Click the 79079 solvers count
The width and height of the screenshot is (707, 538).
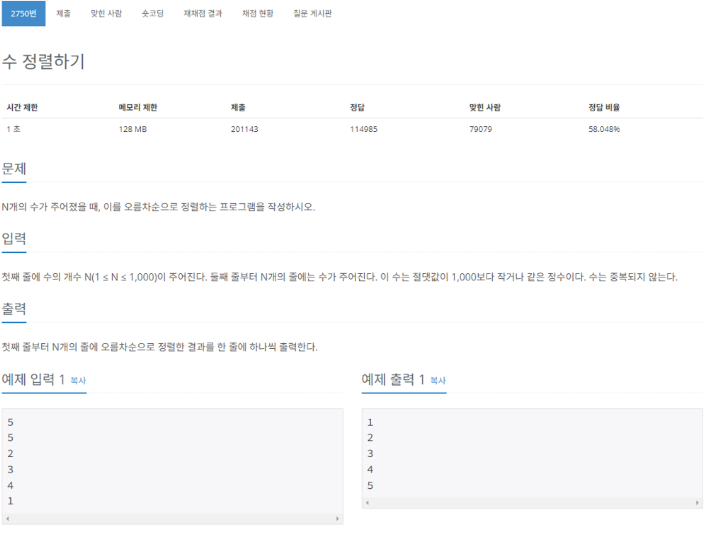[x=480, y=129]
